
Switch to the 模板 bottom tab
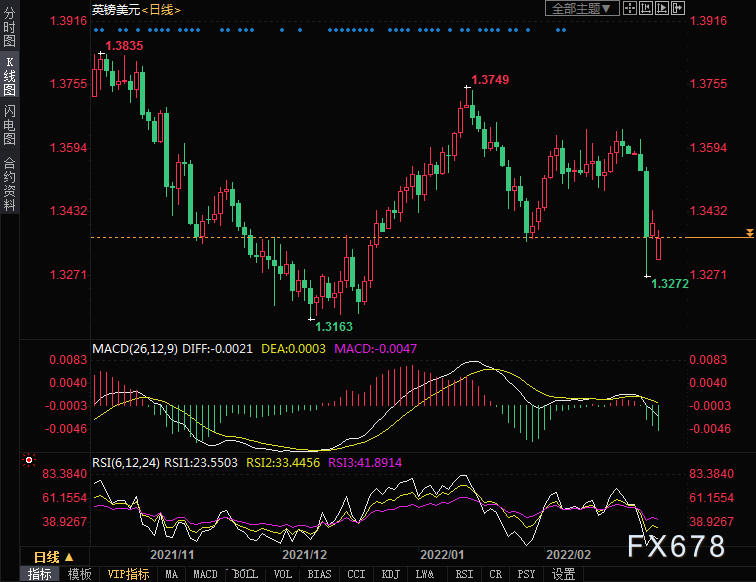[x=79, y=574]
